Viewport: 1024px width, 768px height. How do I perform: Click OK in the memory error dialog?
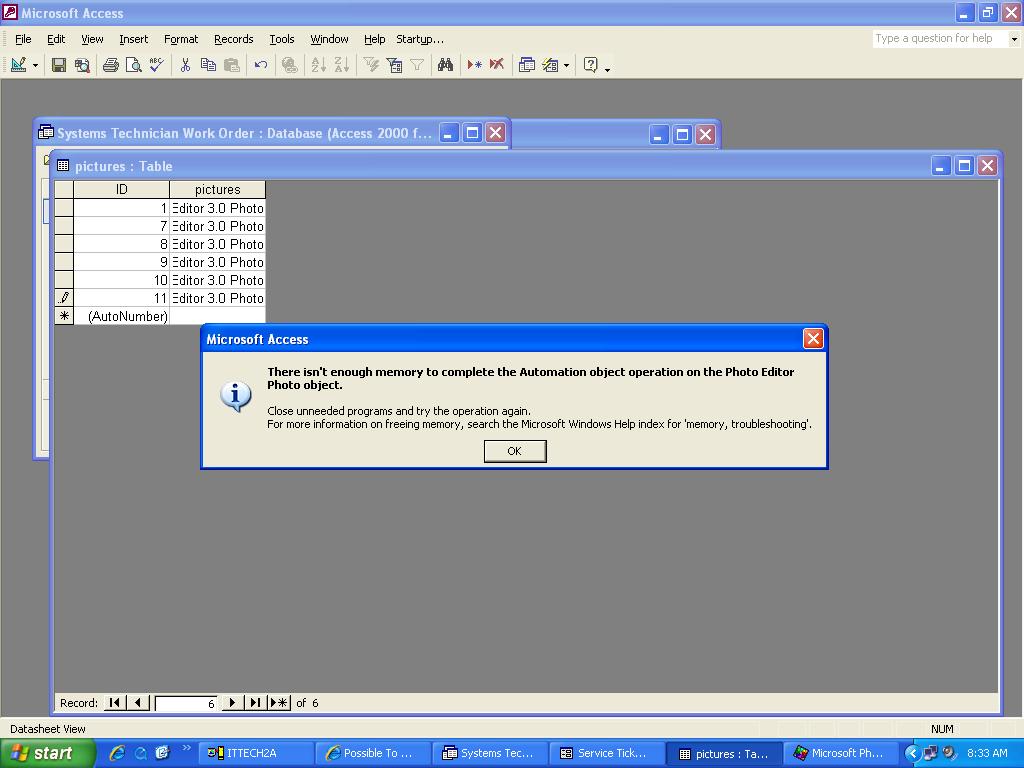point(515,451)
